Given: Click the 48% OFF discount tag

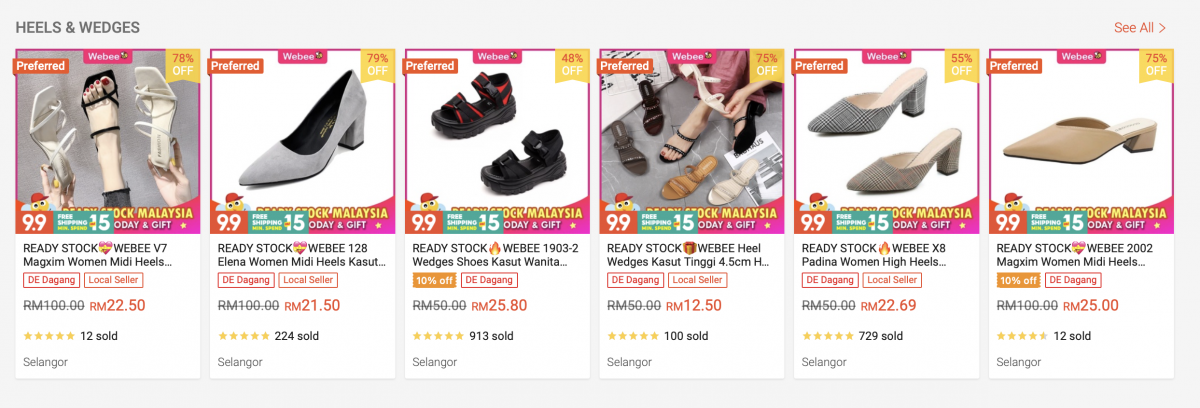Looking at the screenshot, I should coord(572,64).
